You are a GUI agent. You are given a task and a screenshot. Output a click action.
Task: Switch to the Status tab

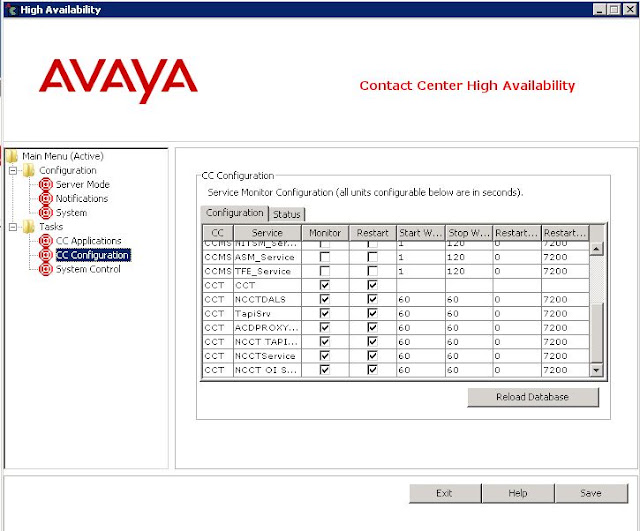[287, 214]
